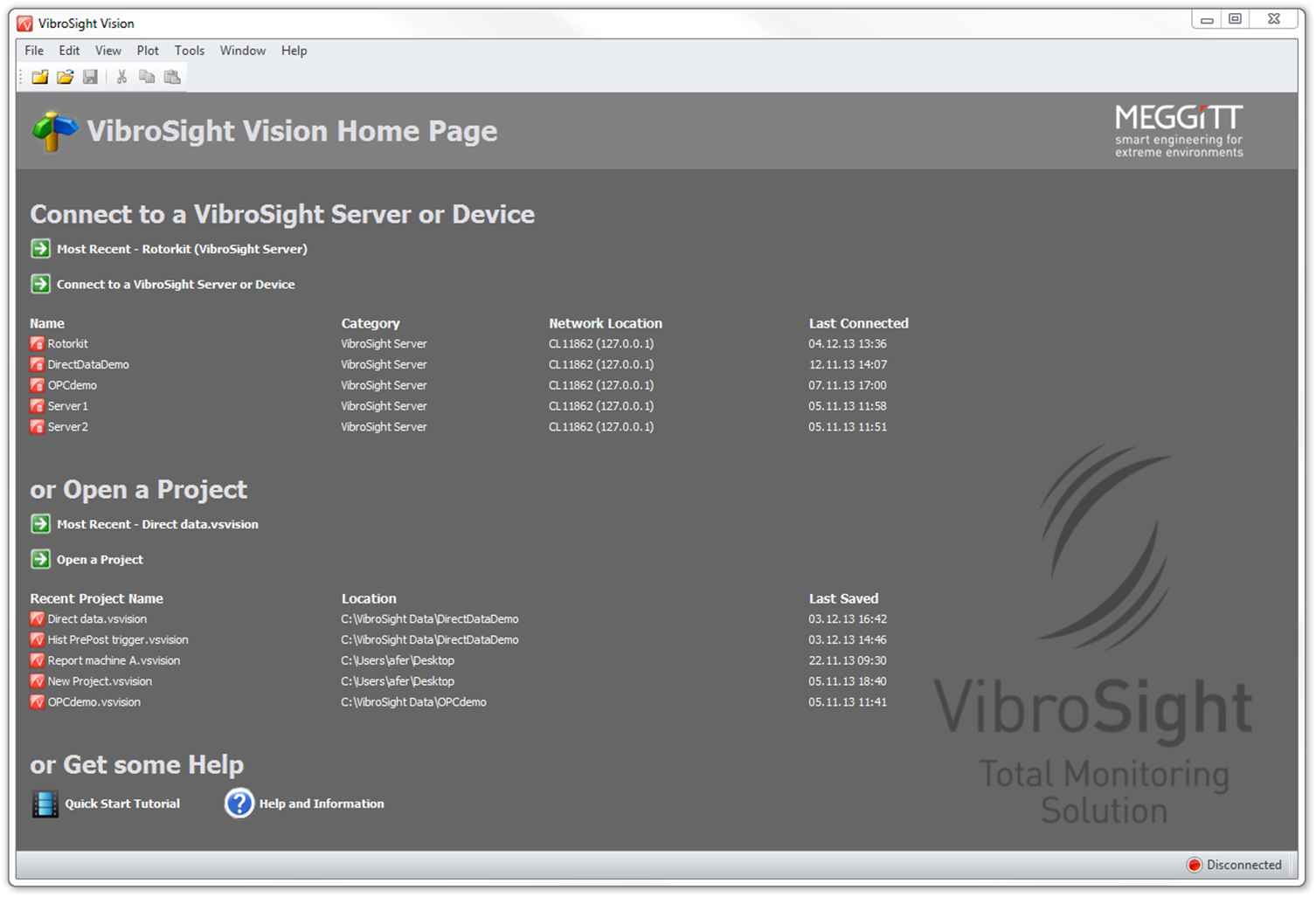This screenshot has width=1316, height=897.
Task: Click the blue Help and Information question icon
Action: point(239,804)
